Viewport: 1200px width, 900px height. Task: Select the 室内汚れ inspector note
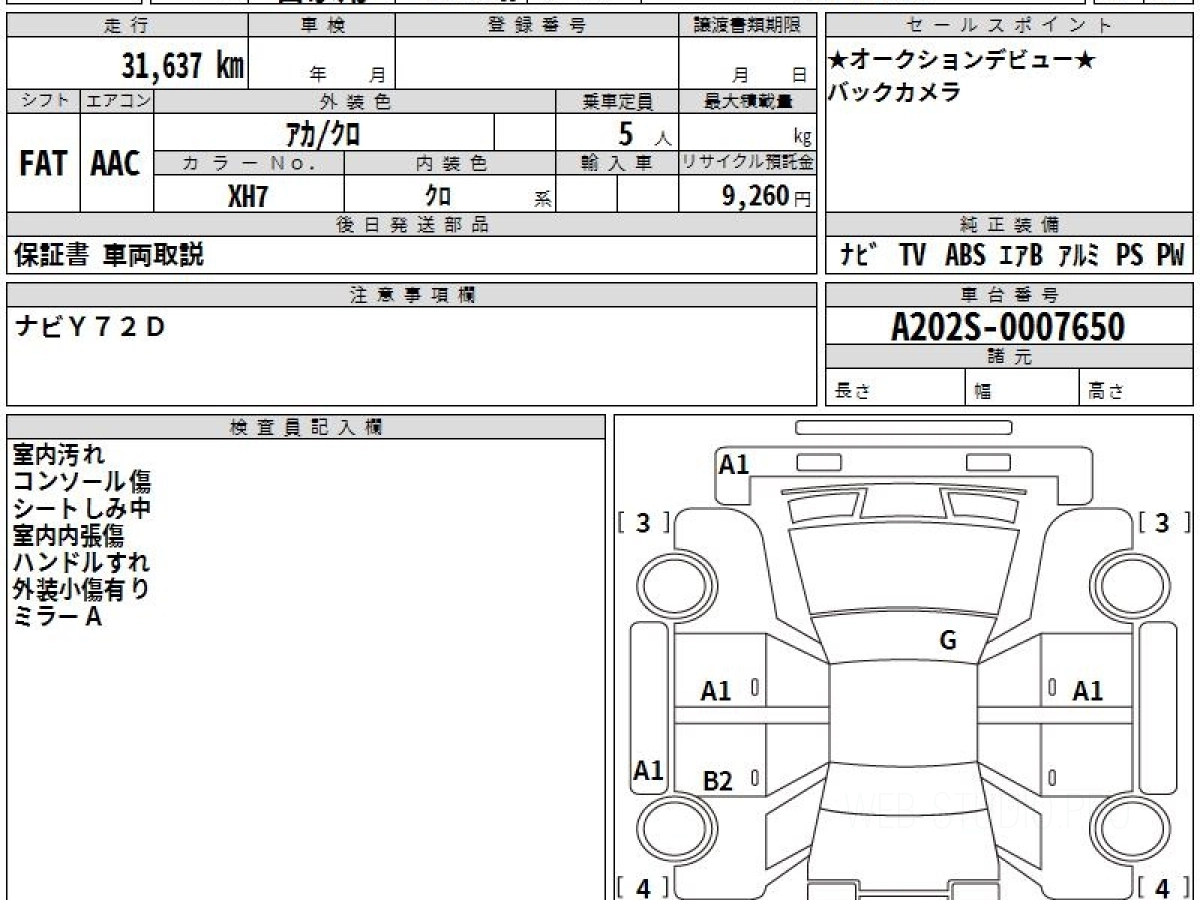pyautogui.click(x=58, y=455)
